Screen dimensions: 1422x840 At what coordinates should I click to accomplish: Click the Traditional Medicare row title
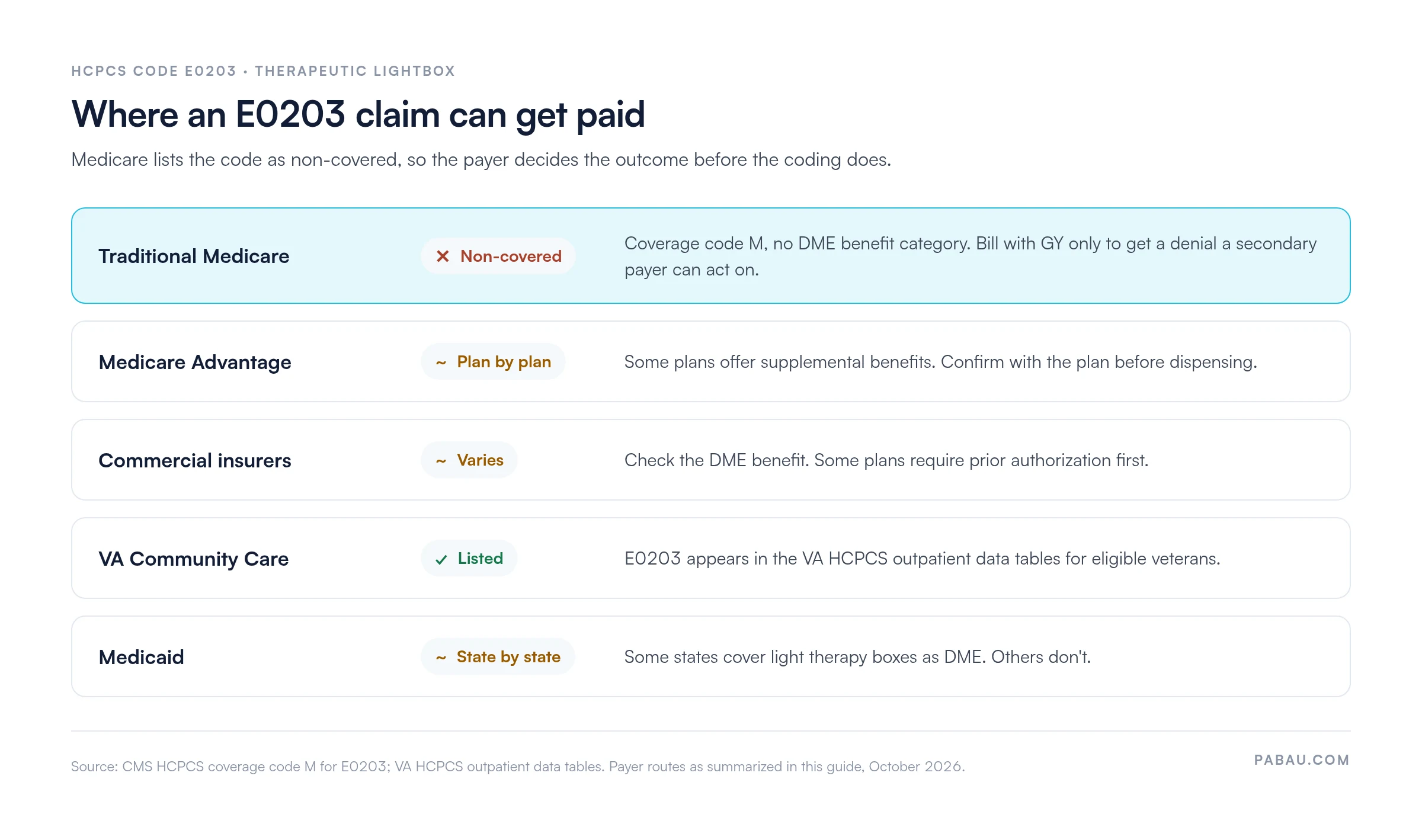pyautogui.click(x=194, y=256)
